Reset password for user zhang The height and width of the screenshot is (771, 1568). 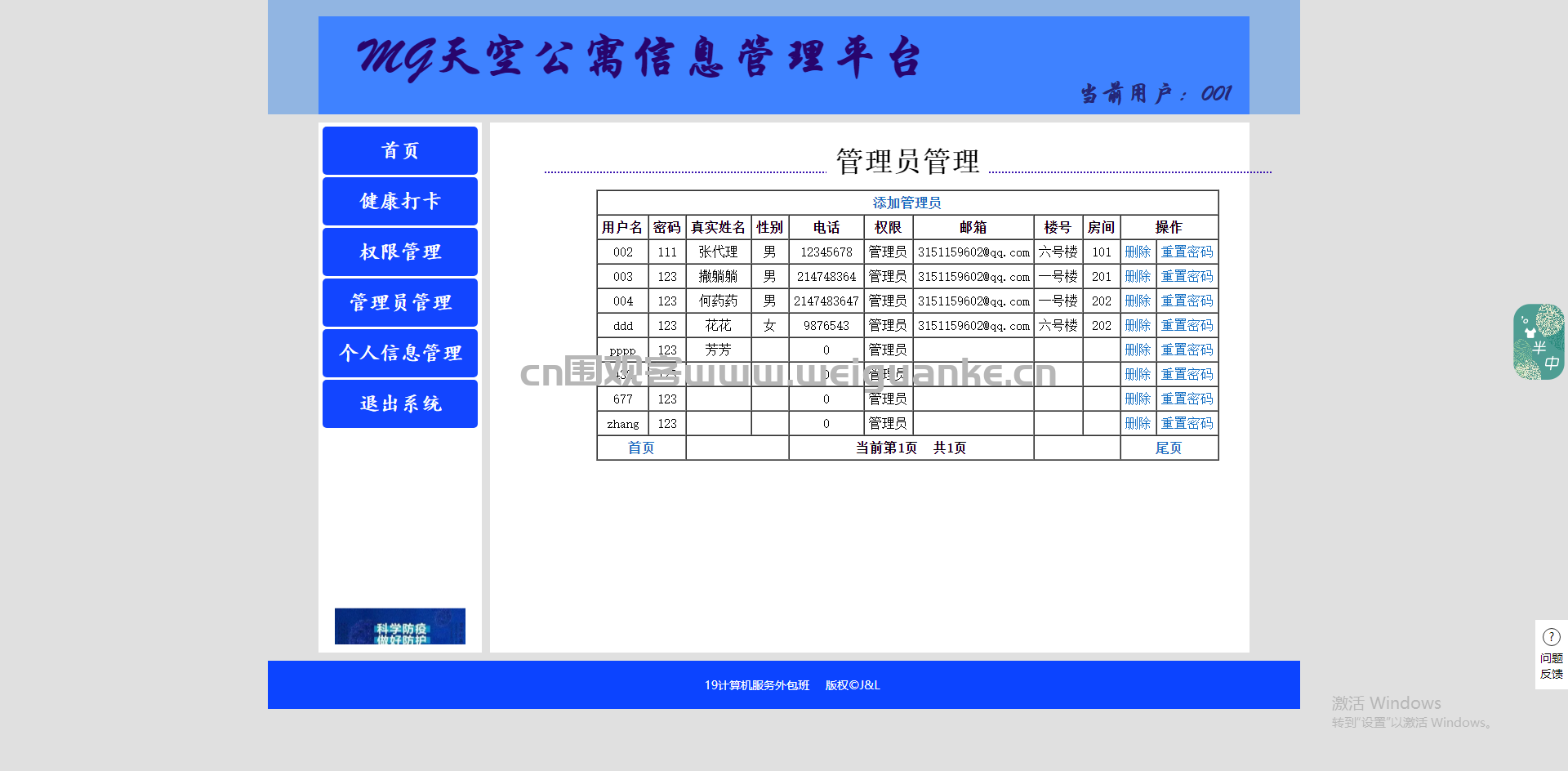[1187, 423]
